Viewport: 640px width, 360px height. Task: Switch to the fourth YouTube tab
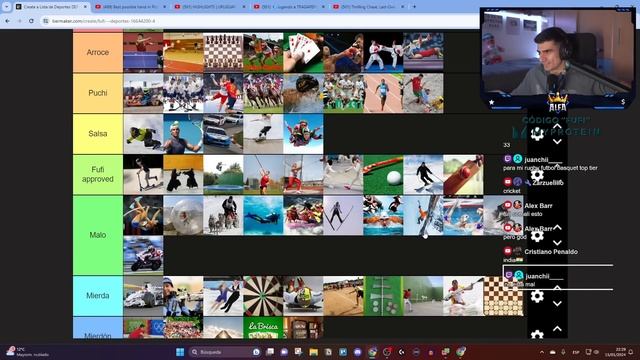pyautogui.click(x=289, y=7)
